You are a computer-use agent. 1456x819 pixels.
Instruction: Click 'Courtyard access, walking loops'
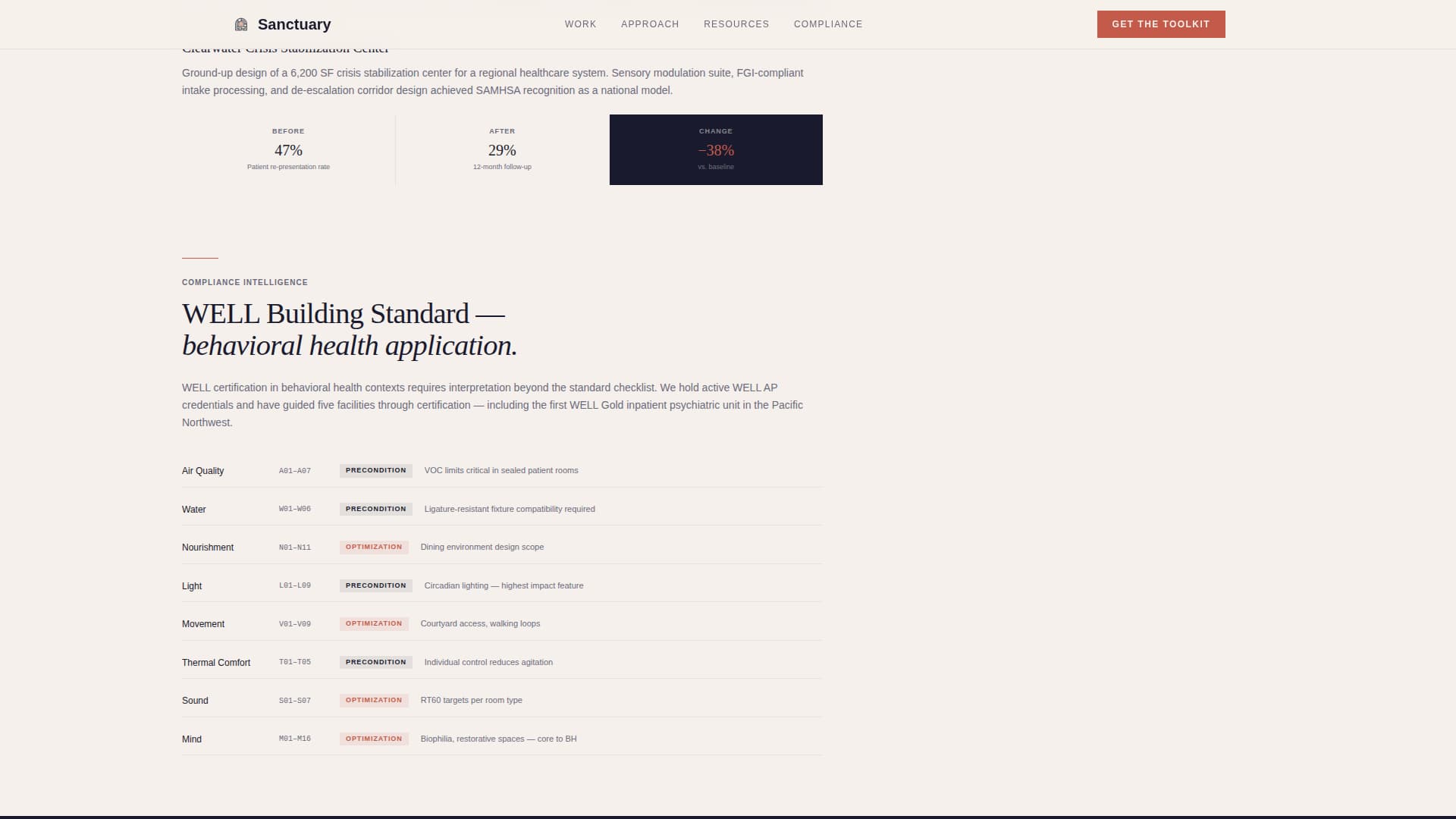pos(481,623)
